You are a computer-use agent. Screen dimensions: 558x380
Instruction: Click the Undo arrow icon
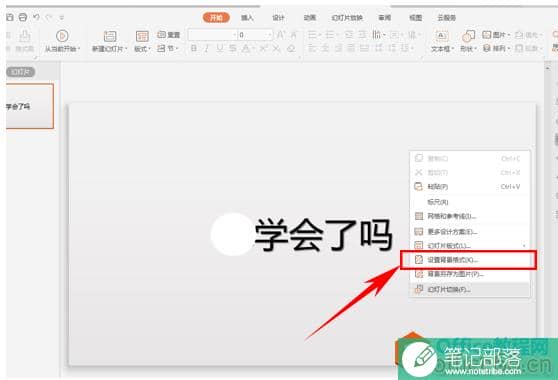[x=36, y=17]
